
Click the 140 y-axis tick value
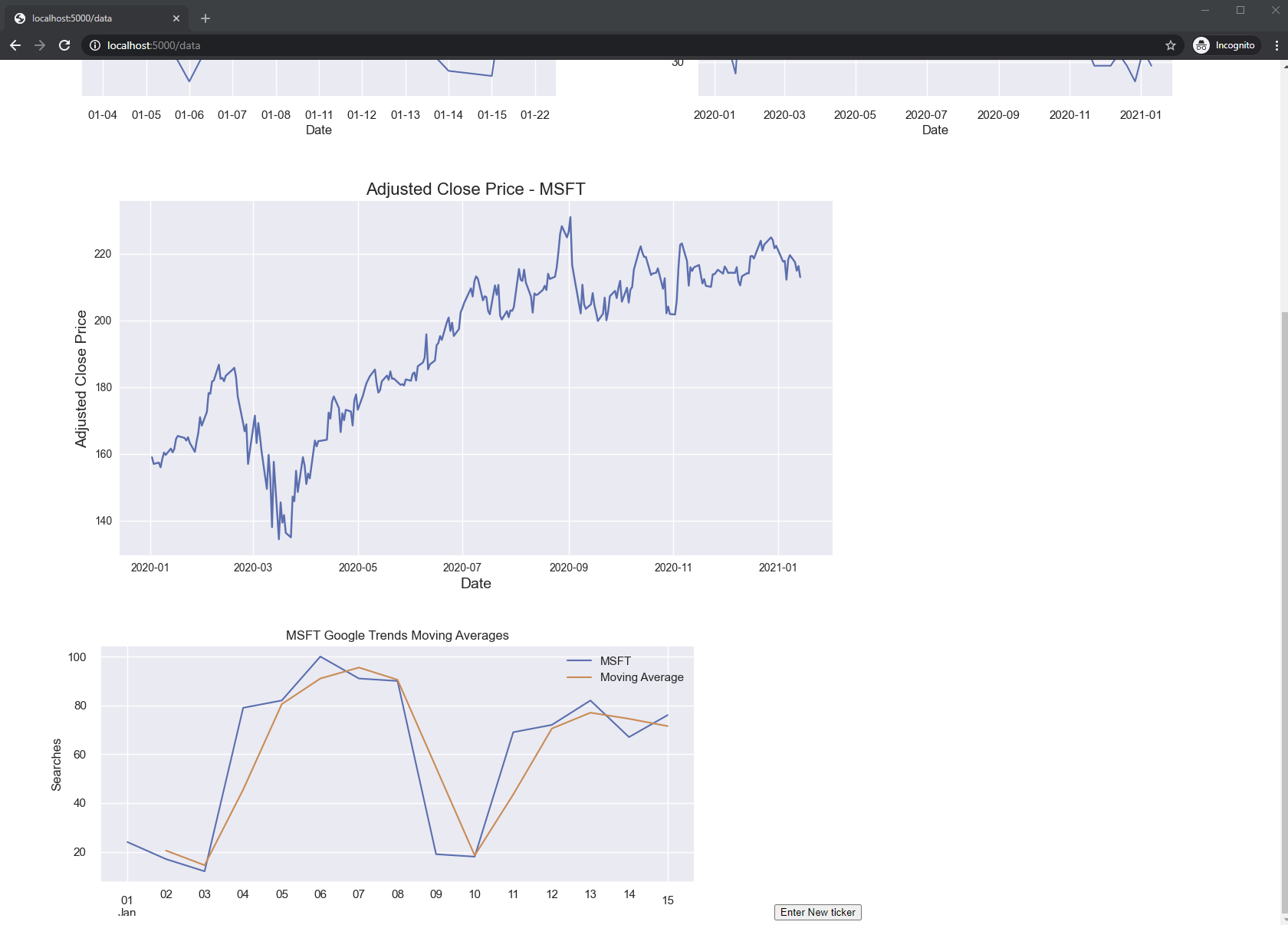click(103, 521)
